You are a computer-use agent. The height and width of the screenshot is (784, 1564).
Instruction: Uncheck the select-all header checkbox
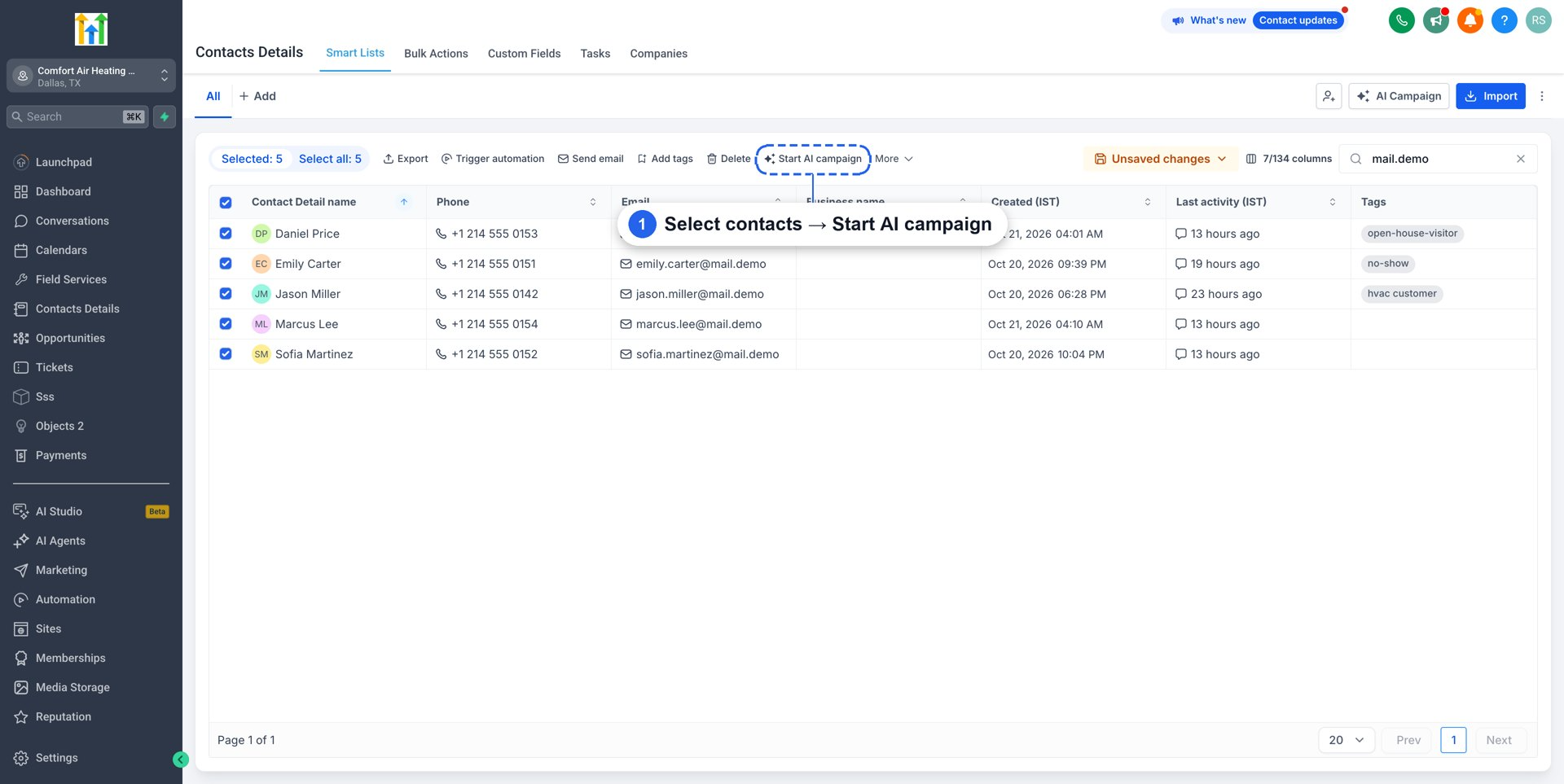(x=226, y=202)
